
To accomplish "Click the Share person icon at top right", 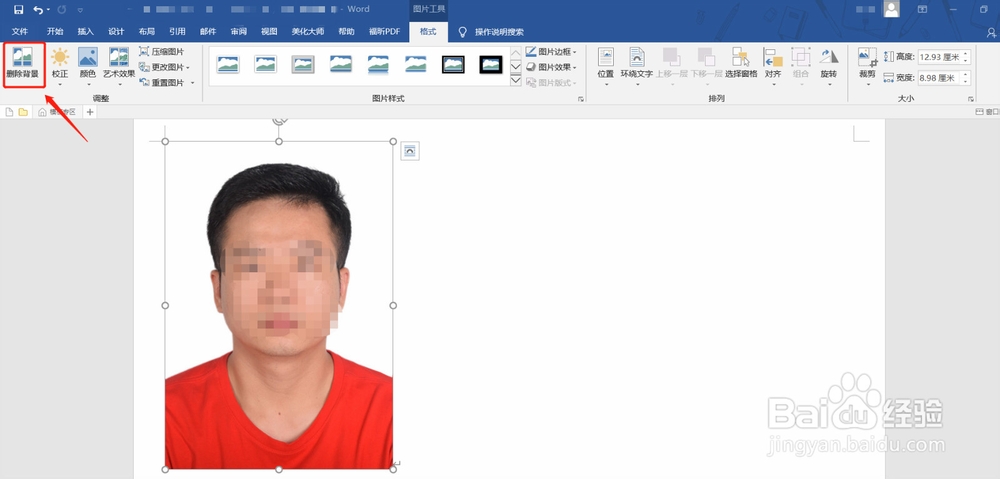I will coord(992,32).
